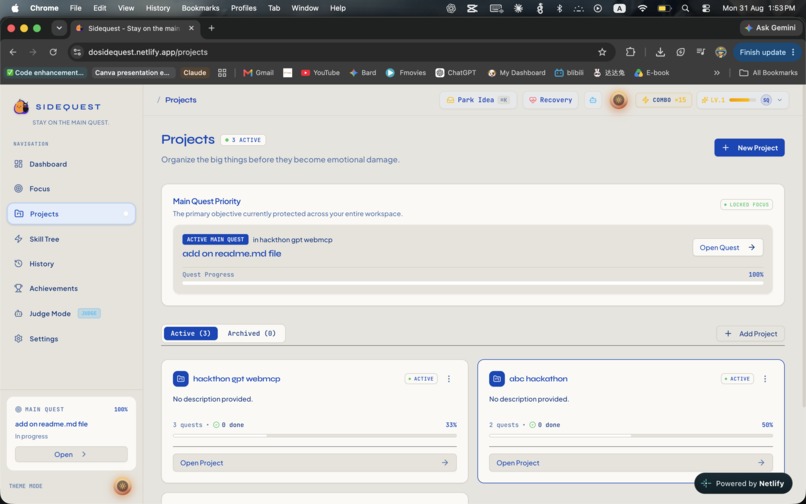Click Add Project button

pos(750,334)
